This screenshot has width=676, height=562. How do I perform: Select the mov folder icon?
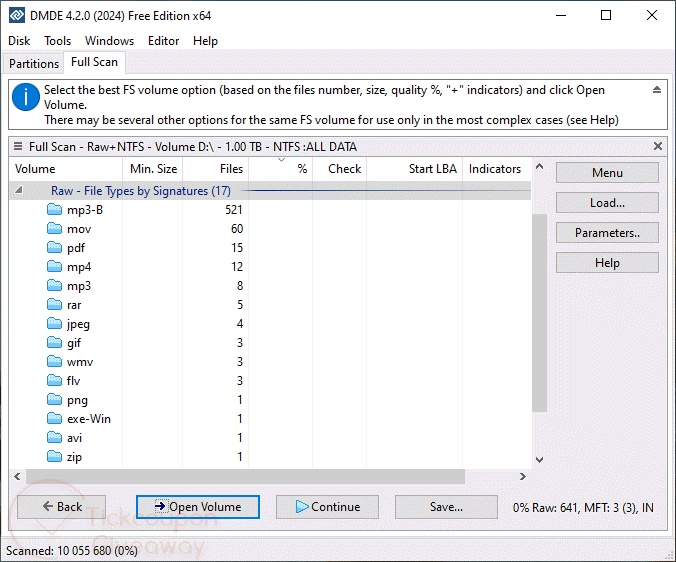(54, 228)
